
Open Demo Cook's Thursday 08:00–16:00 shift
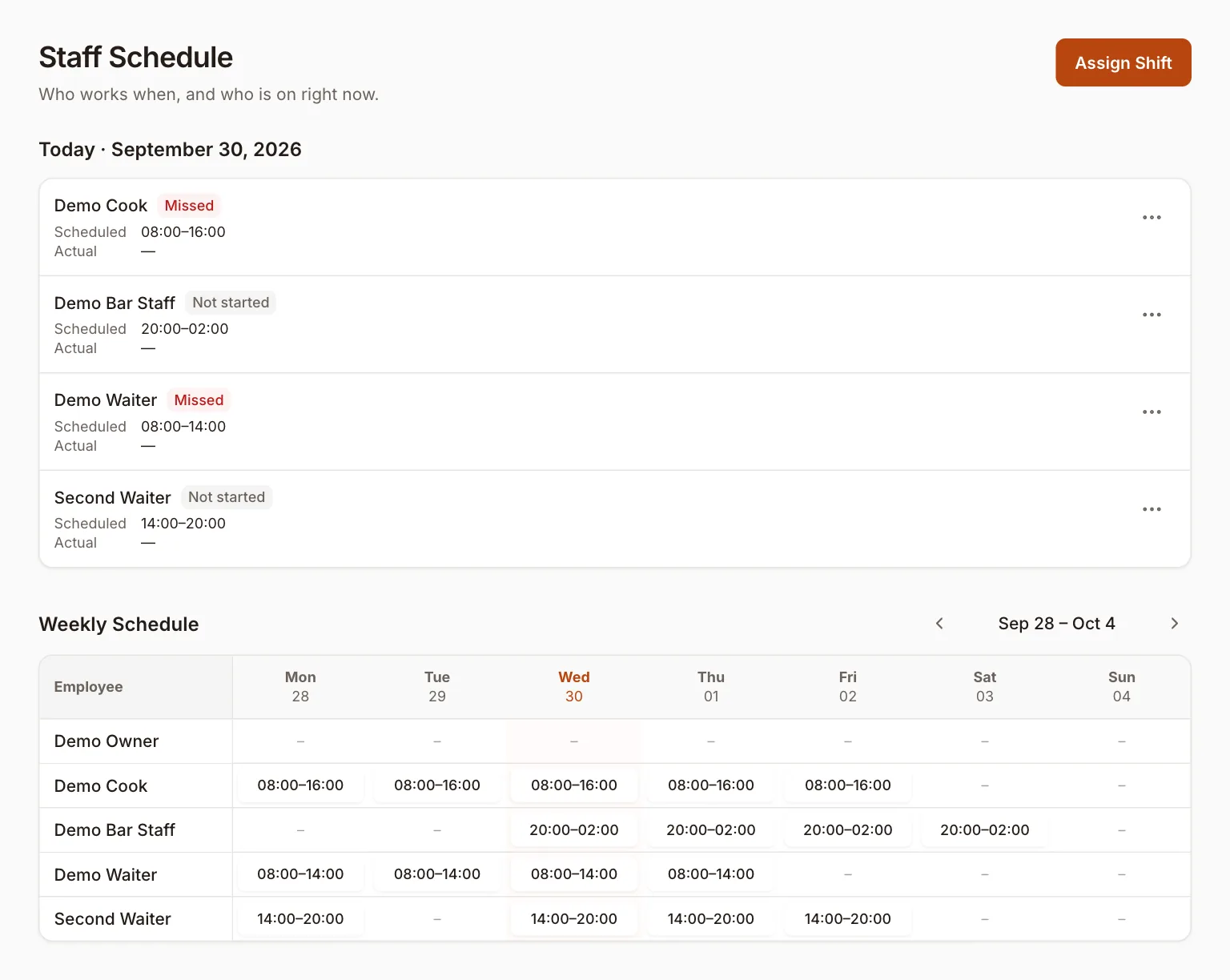click(x=711, y=785)
